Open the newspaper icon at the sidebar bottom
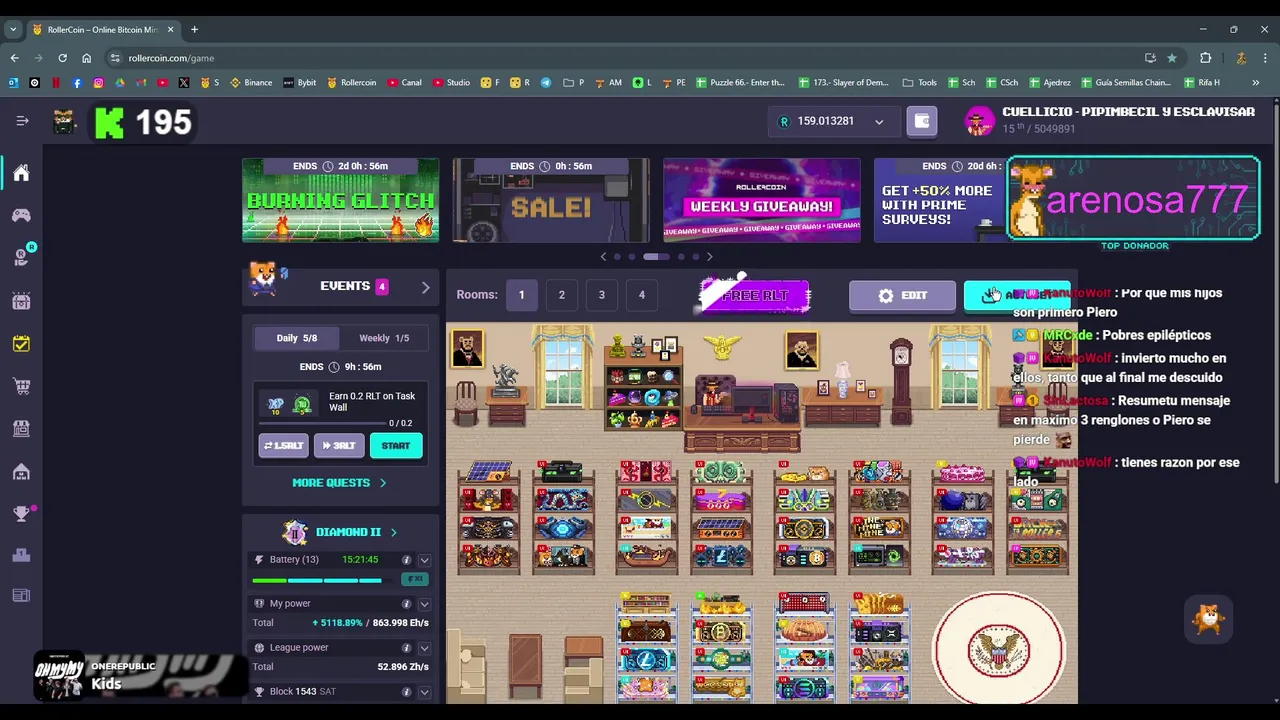Screen dimensions: 1280x720 click(x=21, y=596)
